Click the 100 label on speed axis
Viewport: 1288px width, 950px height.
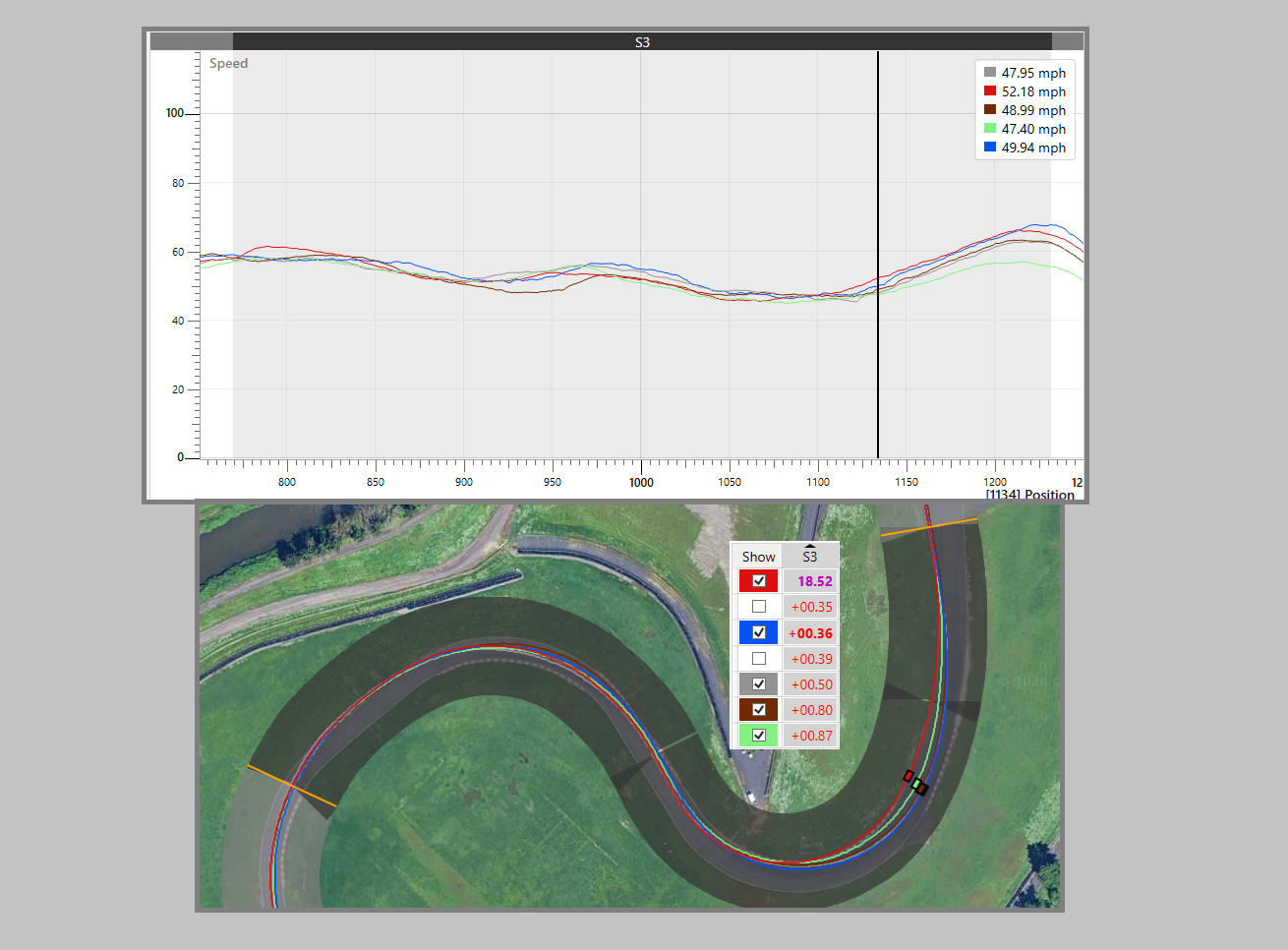coord(175,113)
